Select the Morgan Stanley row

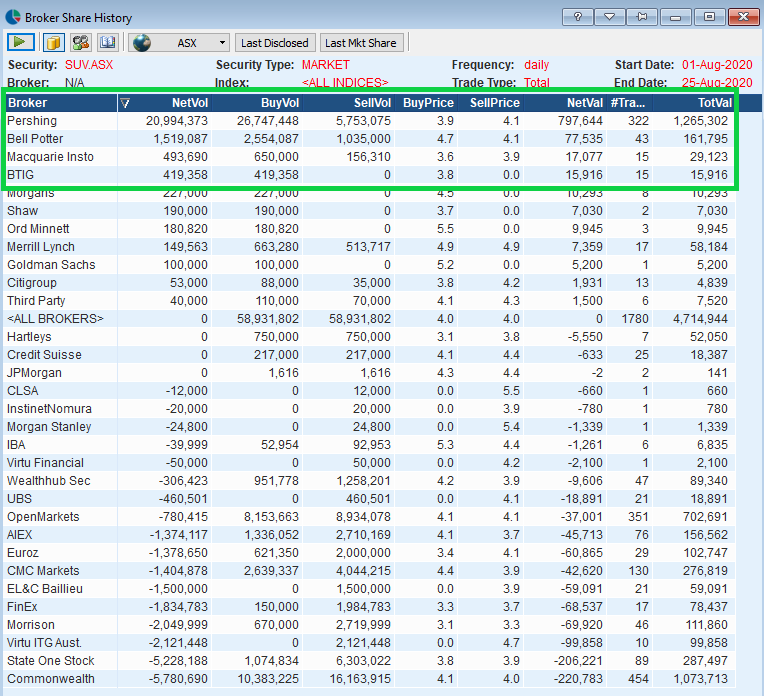pyautogui.click(x=369, y=427)
